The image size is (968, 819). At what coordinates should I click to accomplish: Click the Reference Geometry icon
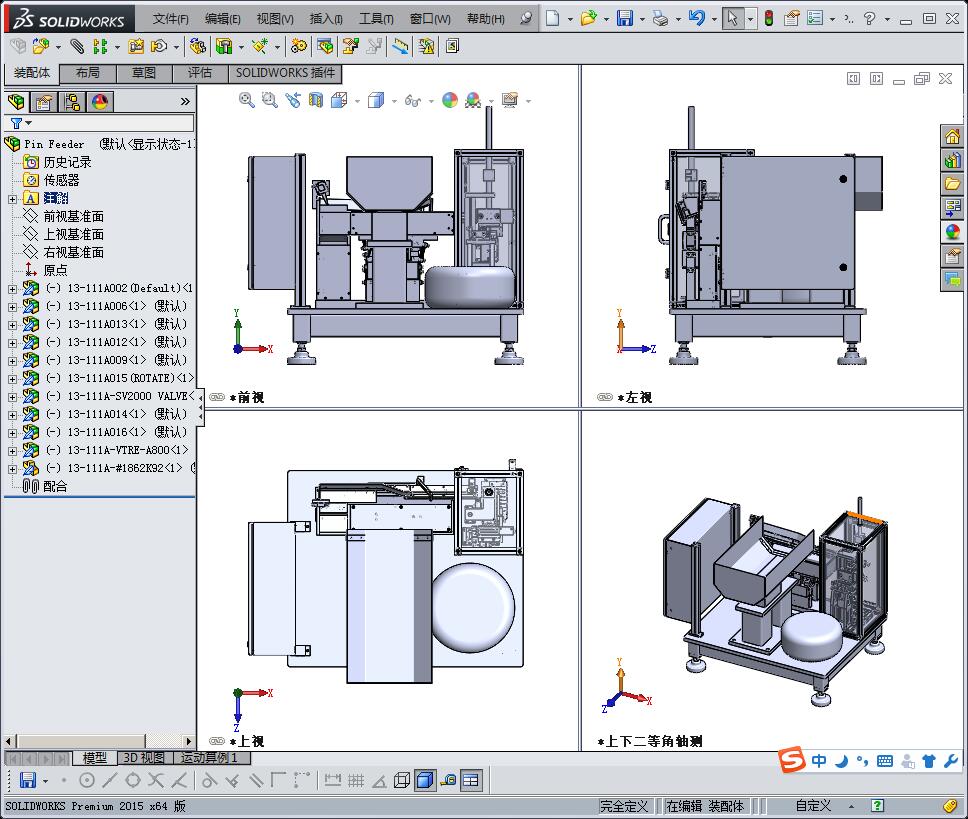coord(259,46)
